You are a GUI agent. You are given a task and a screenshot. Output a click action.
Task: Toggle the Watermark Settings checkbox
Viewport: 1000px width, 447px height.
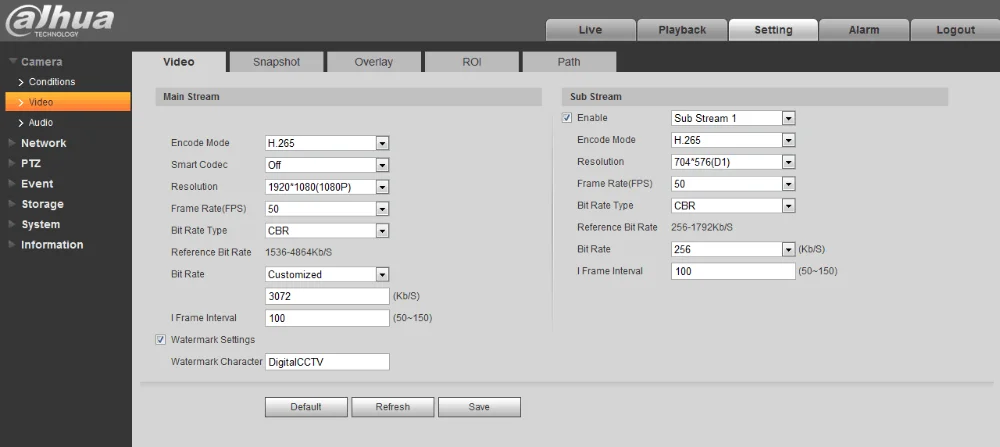point(161,340)
